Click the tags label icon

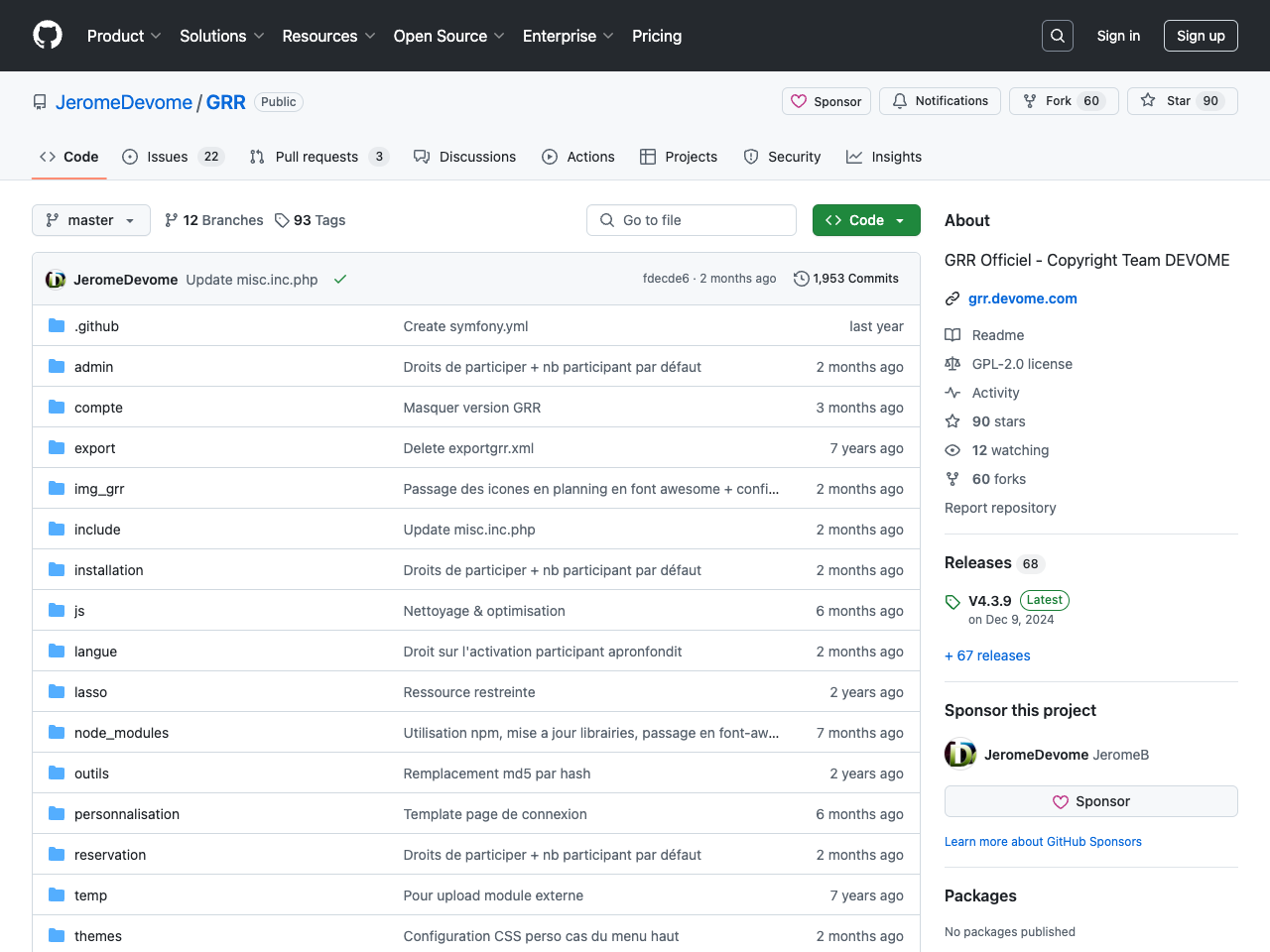click(282, 220)
